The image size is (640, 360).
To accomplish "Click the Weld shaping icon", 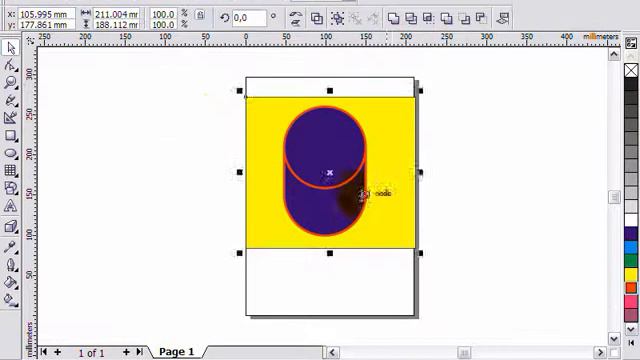I will click(x=393, y=18).
